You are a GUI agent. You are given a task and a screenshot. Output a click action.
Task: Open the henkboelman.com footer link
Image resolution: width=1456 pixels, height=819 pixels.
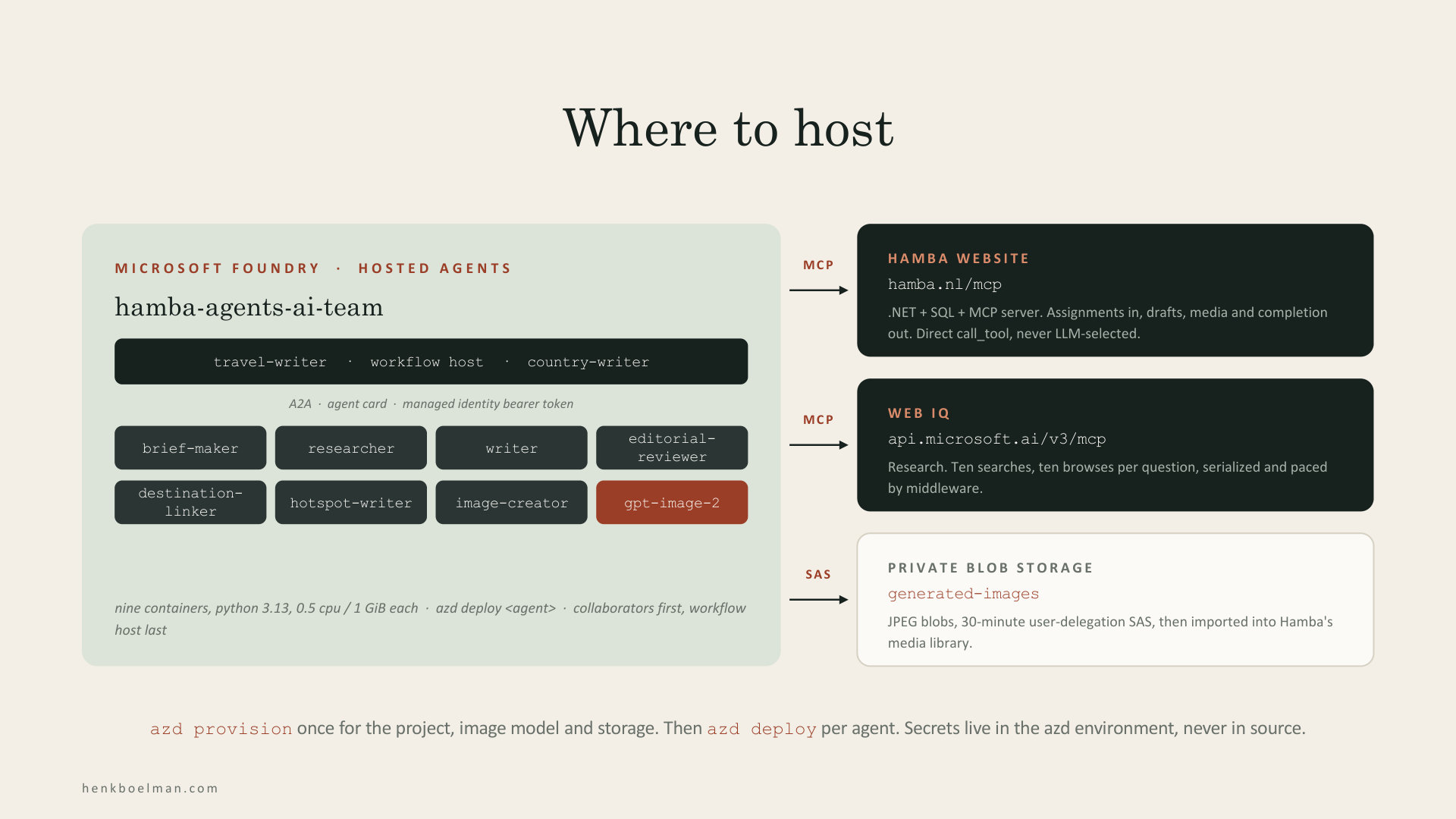[x=150, y=789]
